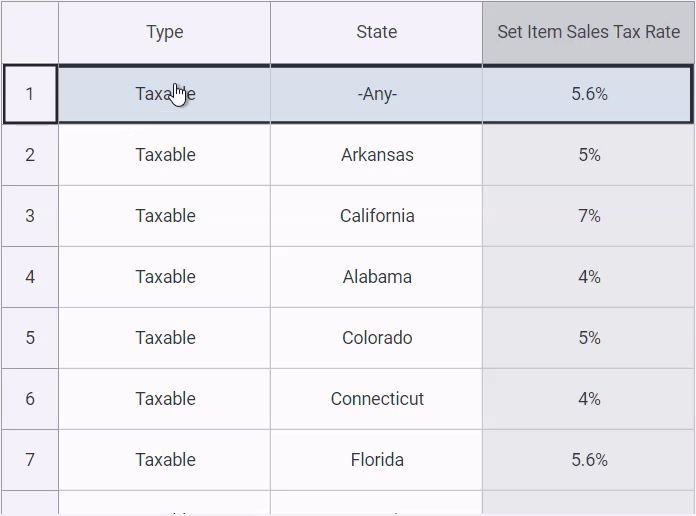Click the California state cell

click(x=377, y=216)
